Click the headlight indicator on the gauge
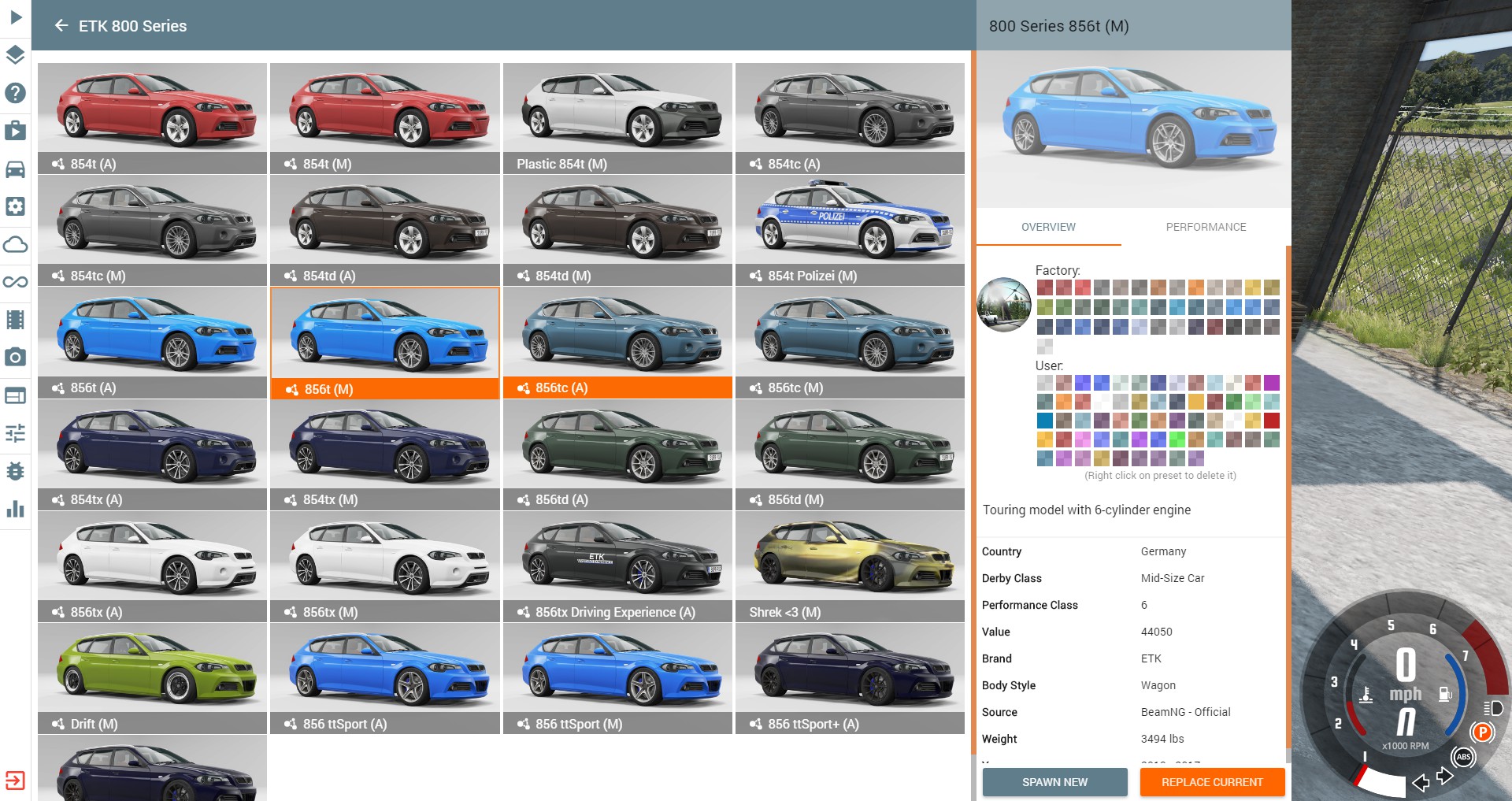Viewport: 1512px width, 801px height. click(1492, 708)
